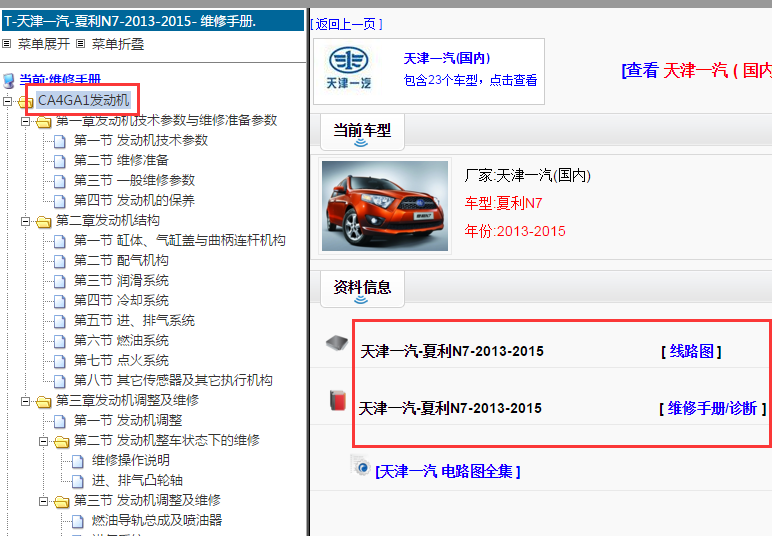This screenshot has width=772, height=536.
Task: Click page icon of 第七节 点火系统
Action: point(60,361)
